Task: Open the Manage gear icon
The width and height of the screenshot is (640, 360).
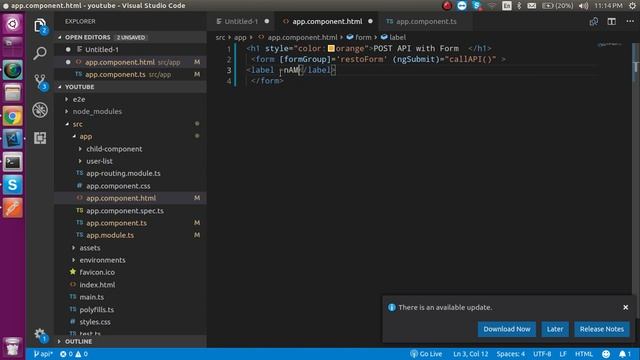Action: pos(40,335)
